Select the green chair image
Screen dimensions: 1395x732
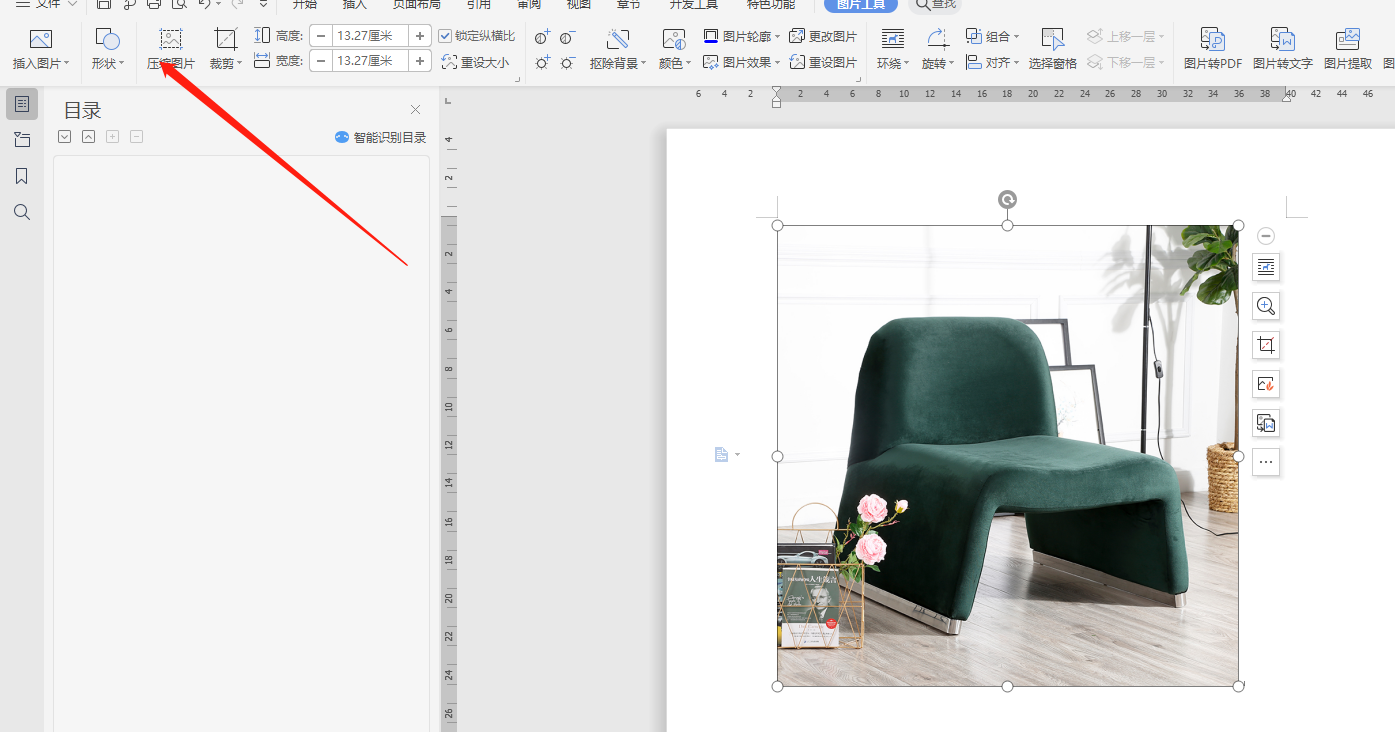1008,456
